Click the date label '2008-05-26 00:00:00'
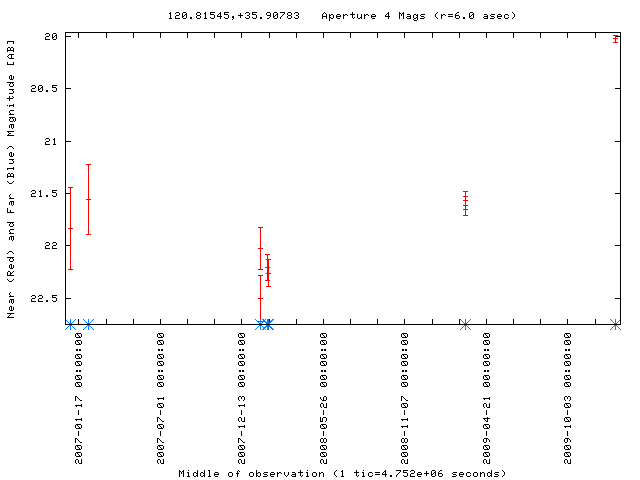 [324, 398]
